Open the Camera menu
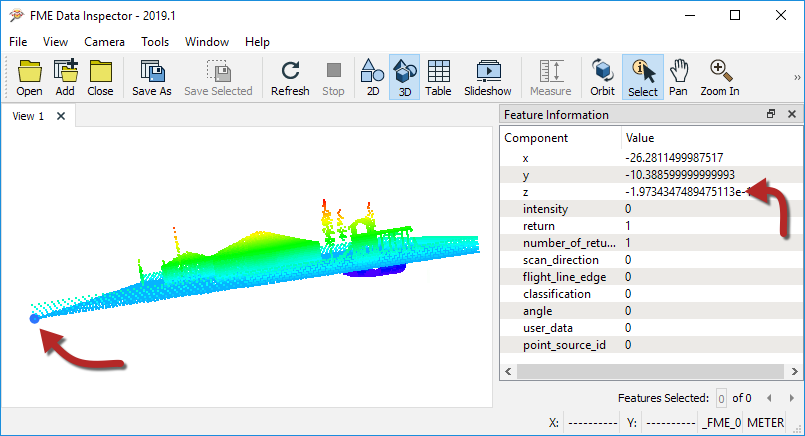The width and height of the screenshot is (805, 436). click(x=104, y=42)
